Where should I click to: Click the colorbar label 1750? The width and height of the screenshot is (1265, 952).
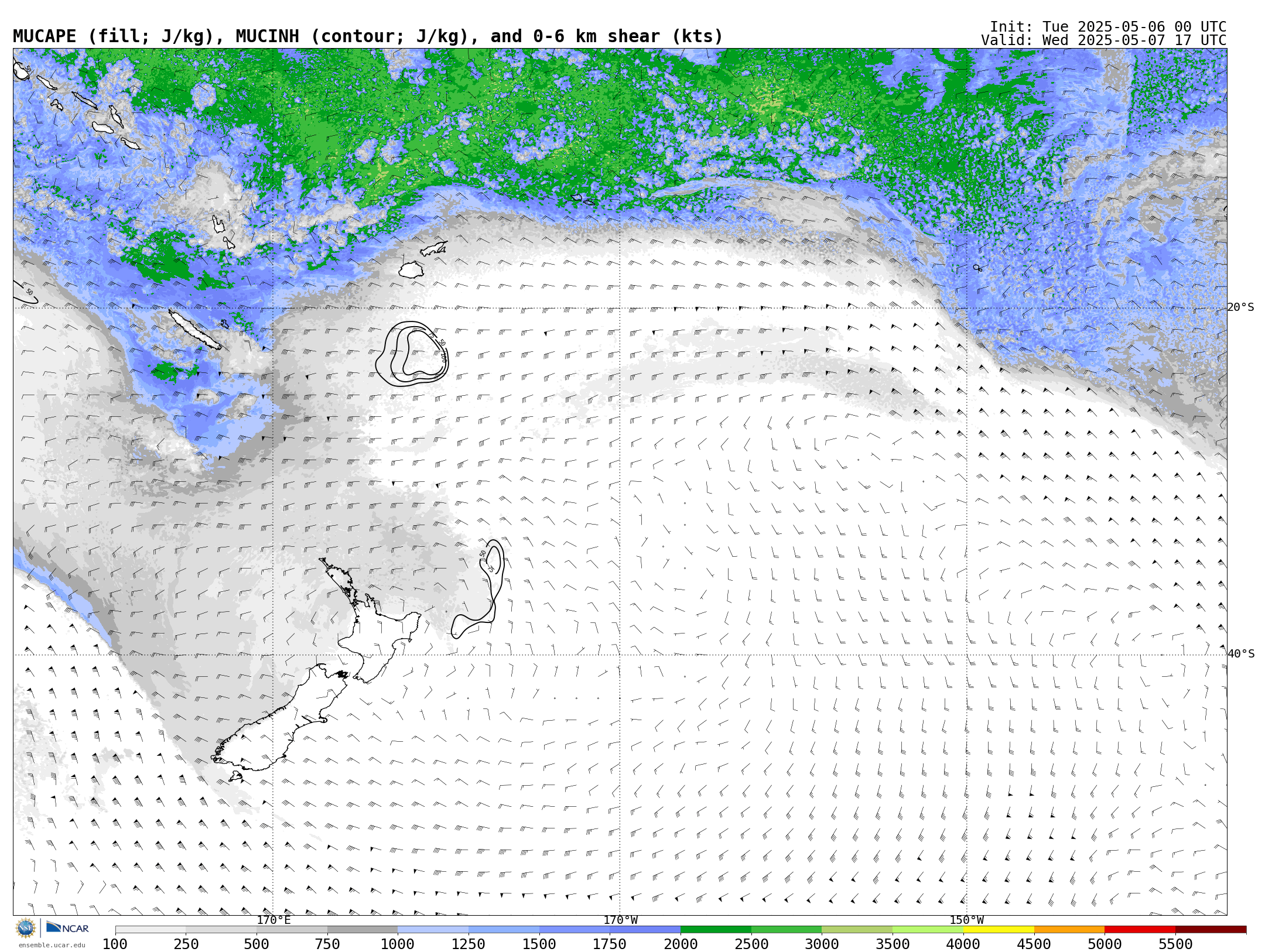click(610, 944)
